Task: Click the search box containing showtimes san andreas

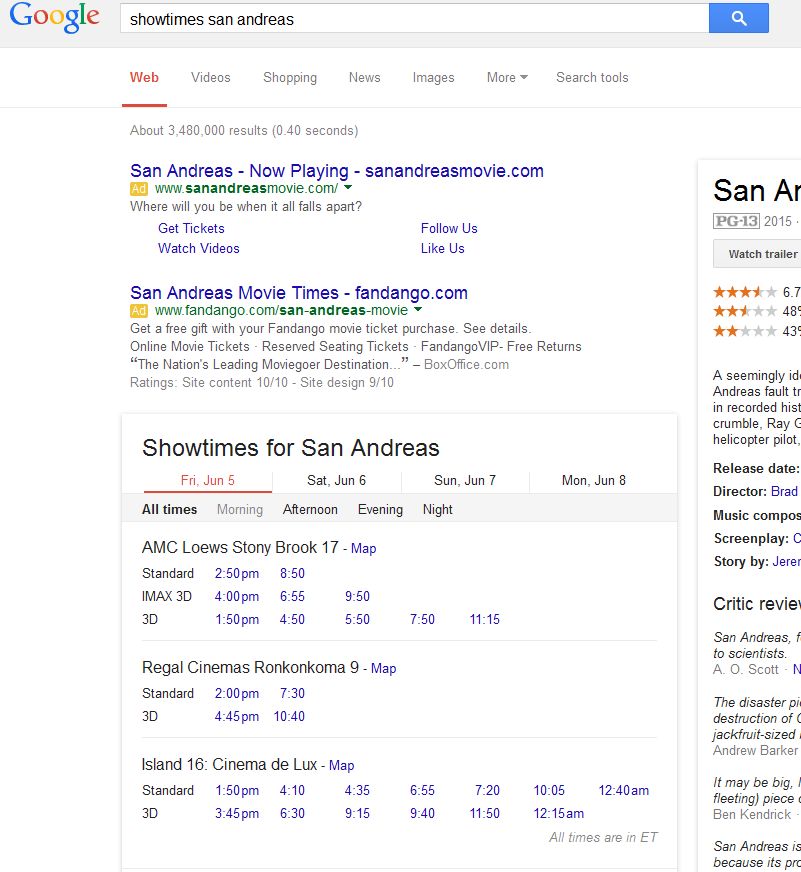Action: pyautogui.click(x=414, y=19)
